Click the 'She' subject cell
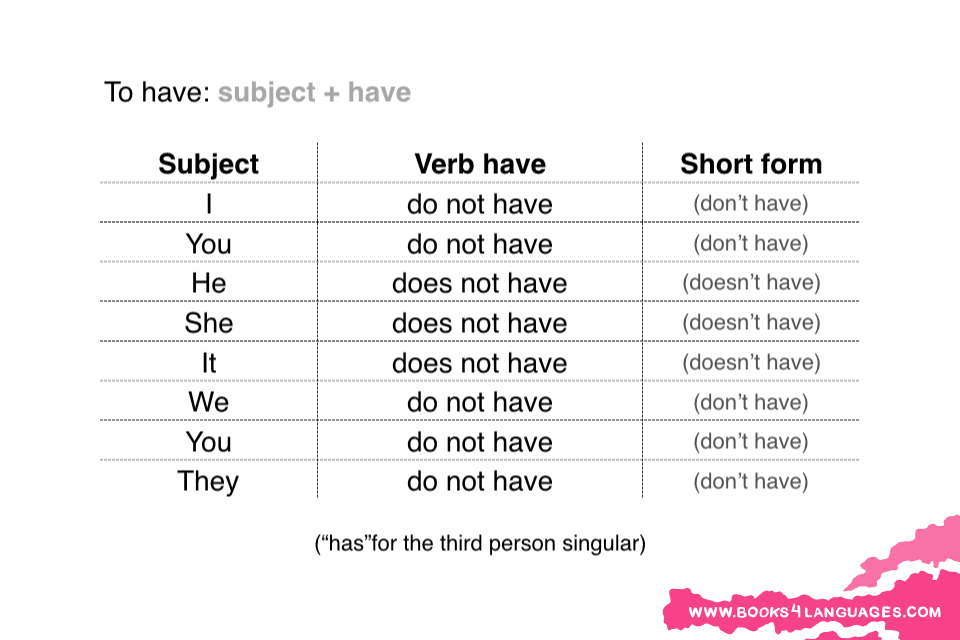 click(209, 323)
